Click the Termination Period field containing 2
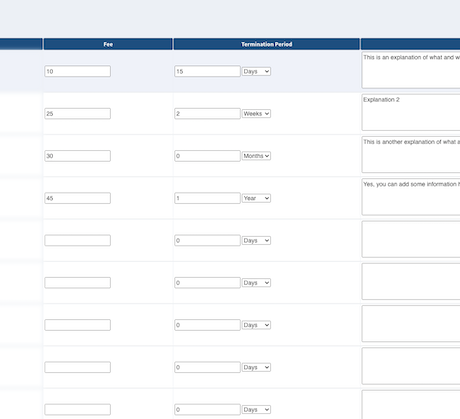The height and width of the screenshot is (419, 460). coord(207,114)
